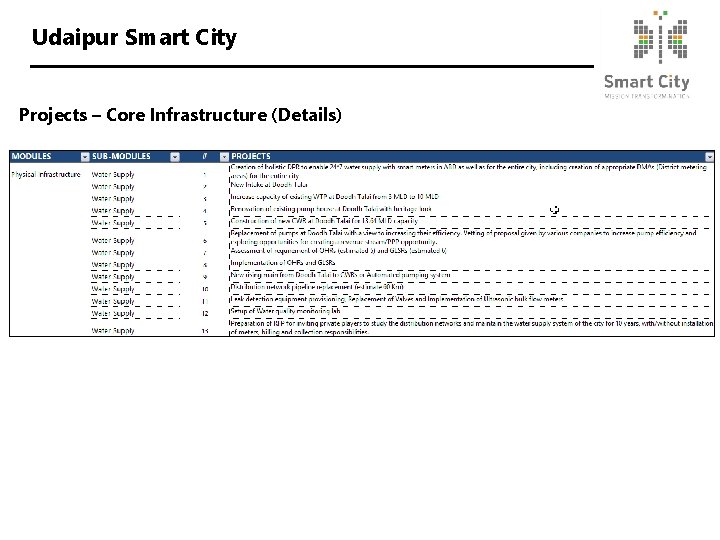Click the 'Construction of new CWR' project row
This screenshot has width=720, height=540.
[324, 221]
